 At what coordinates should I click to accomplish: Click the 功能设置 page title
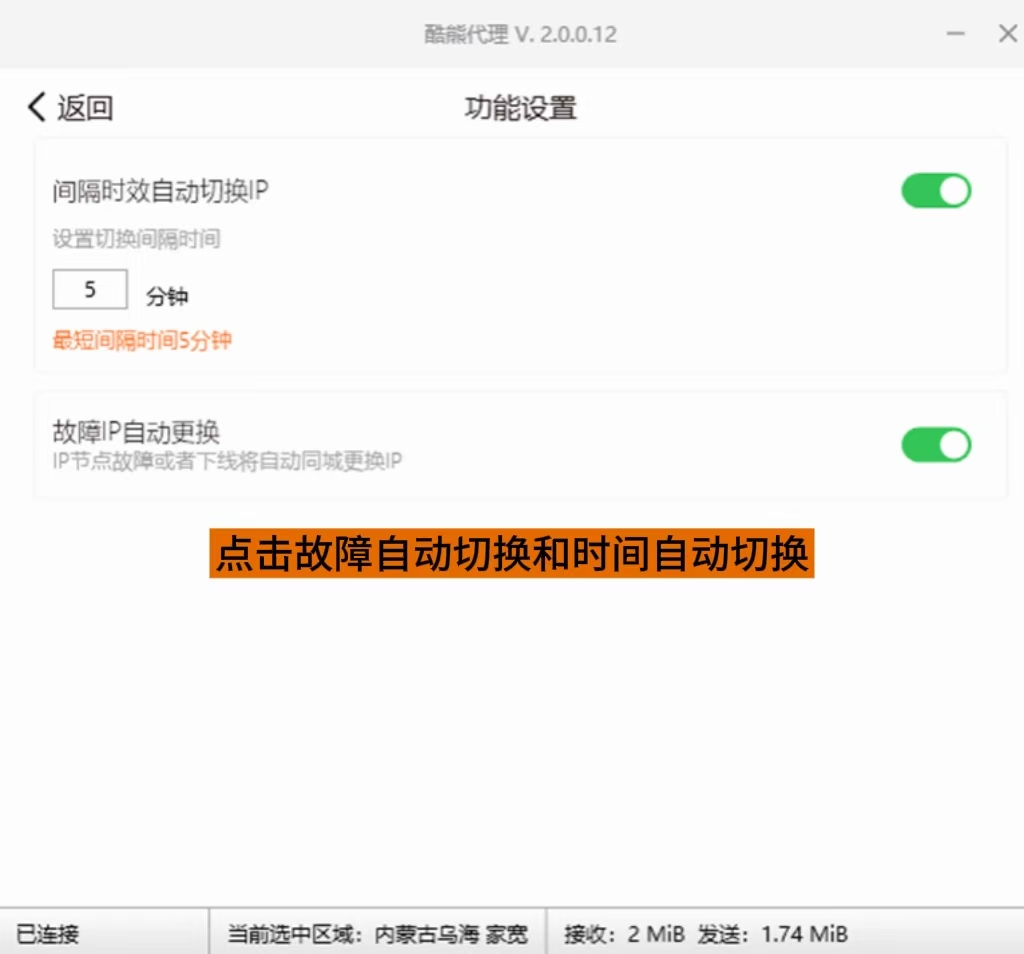[x=520, y=108]
